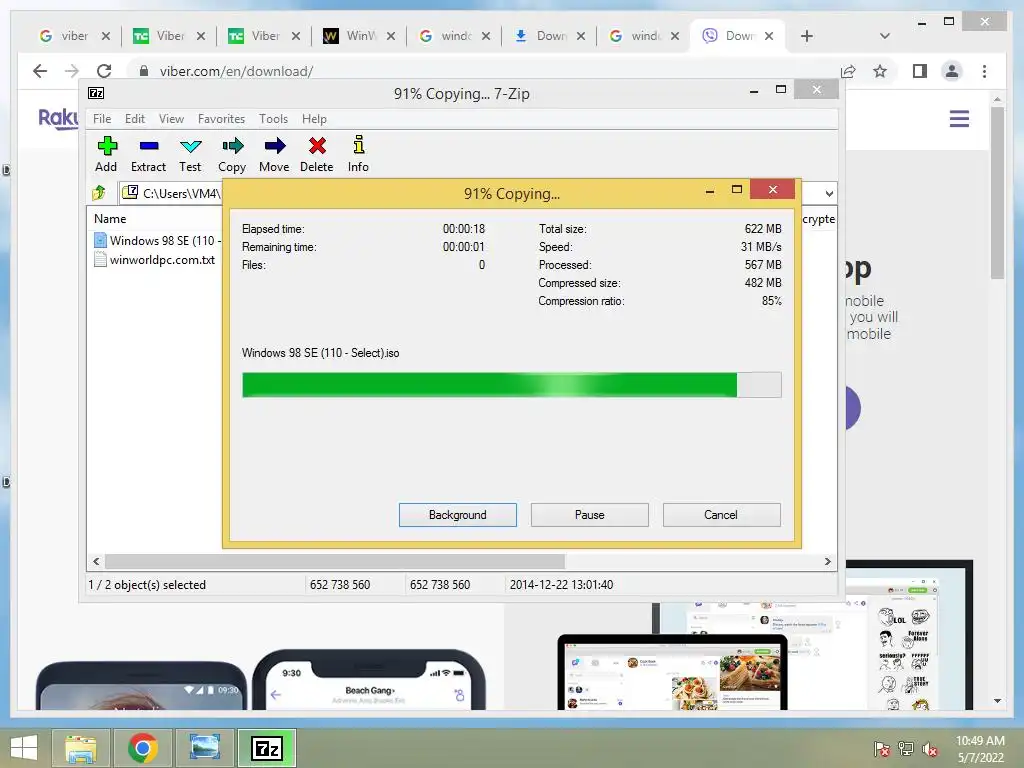Open the Edit menu in 7-Zip
This screenshot has width=1024, height=768.
pyautogui.click(x=135, y=119)
